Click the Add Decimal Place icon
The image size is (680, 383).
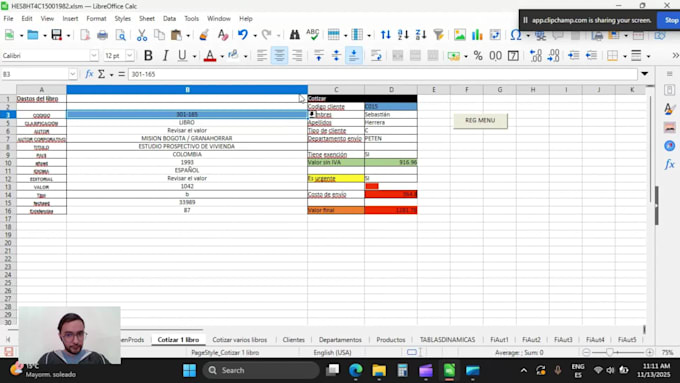click(x=536, y=56)
